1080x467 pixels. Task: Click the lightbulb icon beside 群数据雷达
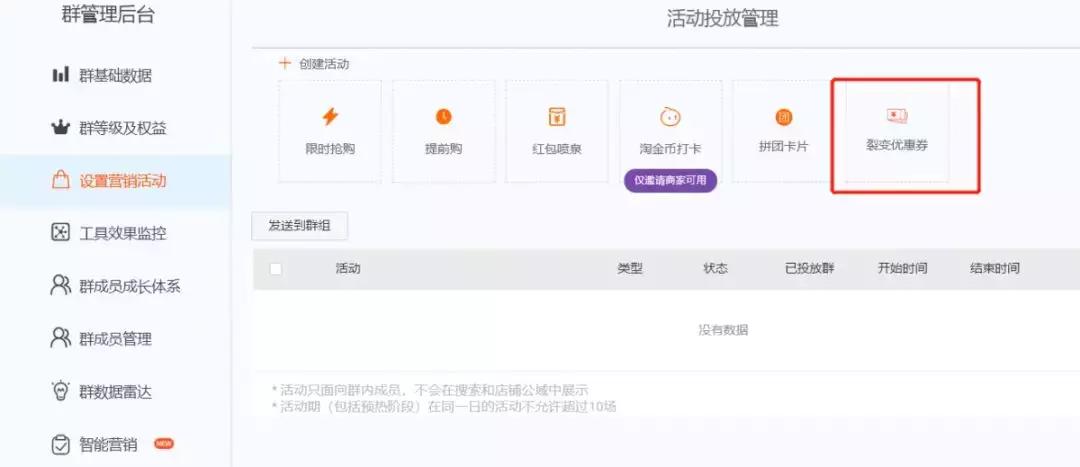coord(61,391)
